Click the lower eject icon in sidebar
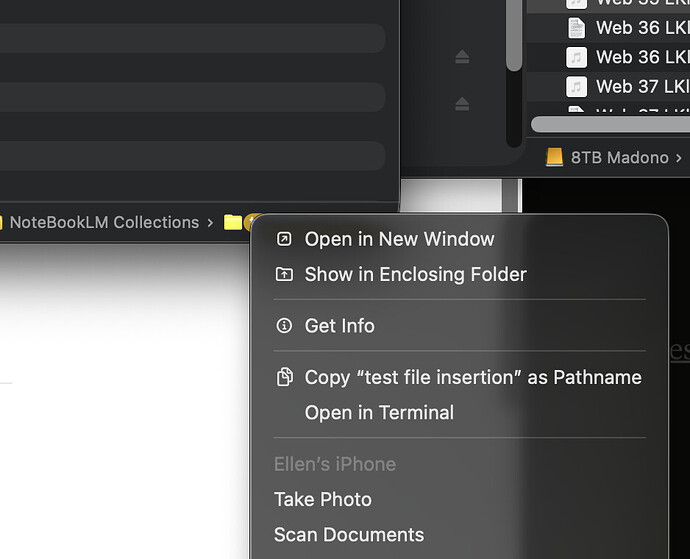This screenshot has width=690, height=559. pyautogui.click(x=462, y=103)
